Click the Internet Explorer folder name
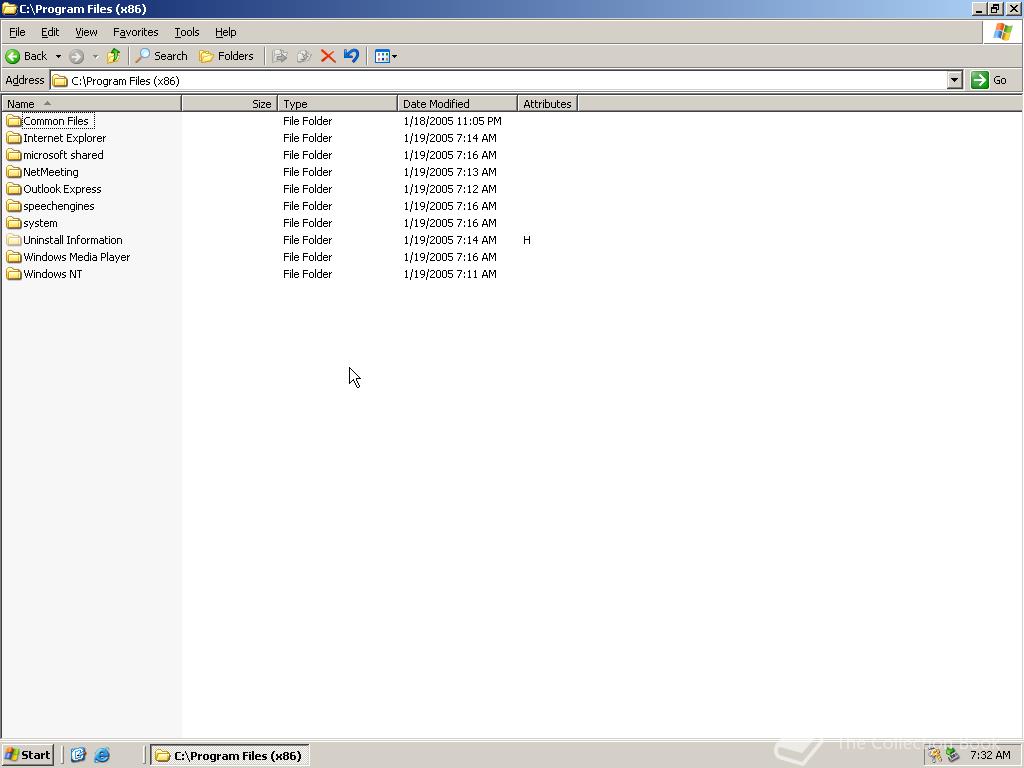 click(65, 138)
